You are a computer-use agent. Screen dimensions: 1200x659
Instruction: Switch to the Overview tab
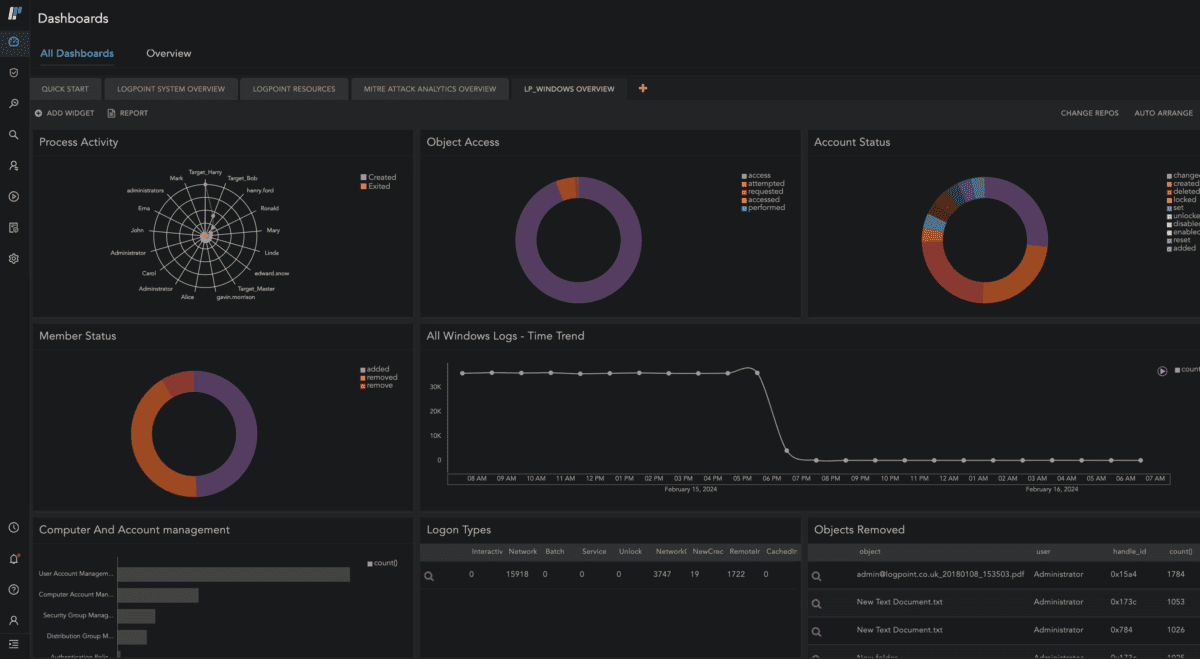coord(168,53)
